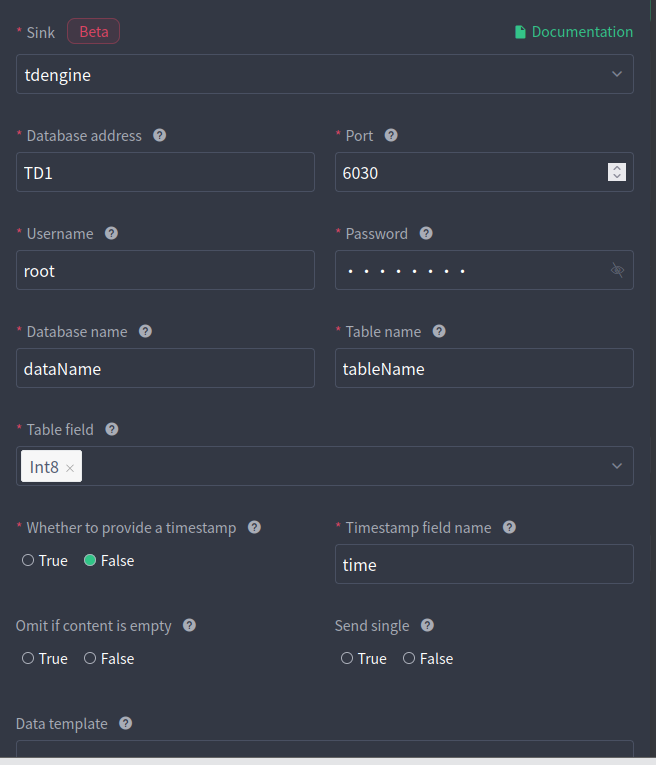
Task: View help for Table field
Action: pyautogui.click(x=112, y=429)
